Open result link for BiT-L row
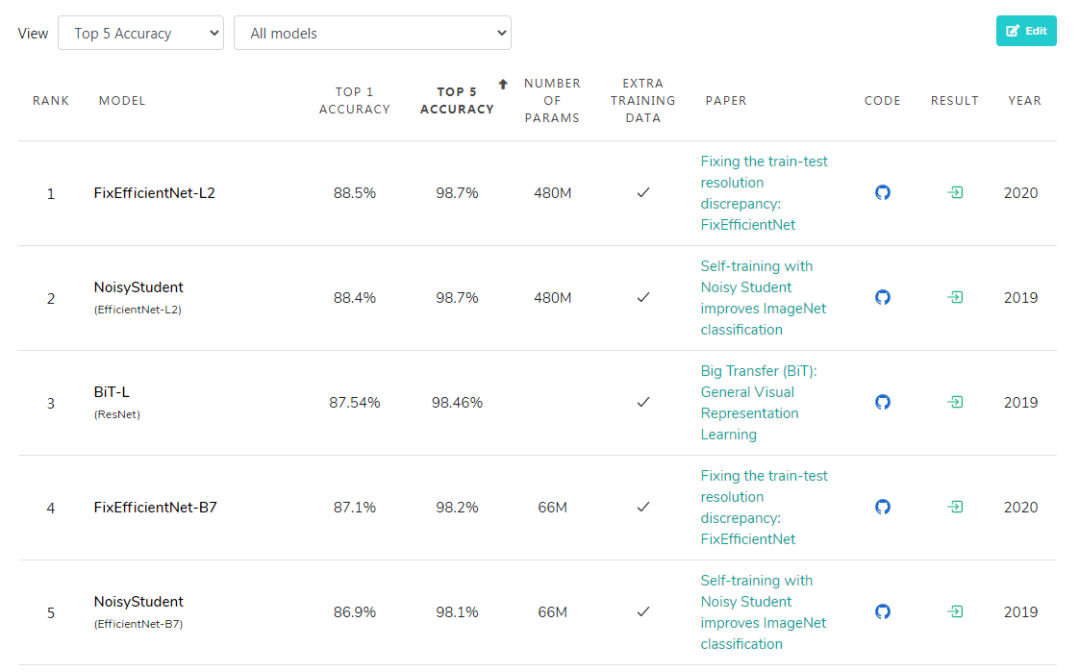The image size is (1080, 672). tap(955, 402)
